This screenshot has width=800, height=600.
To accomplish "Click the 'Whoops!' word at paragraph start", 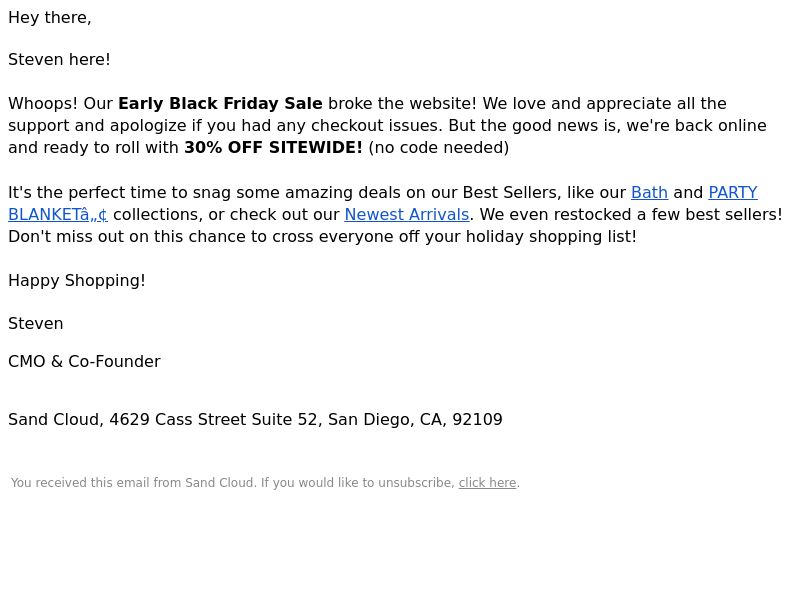I will [43, 104].
